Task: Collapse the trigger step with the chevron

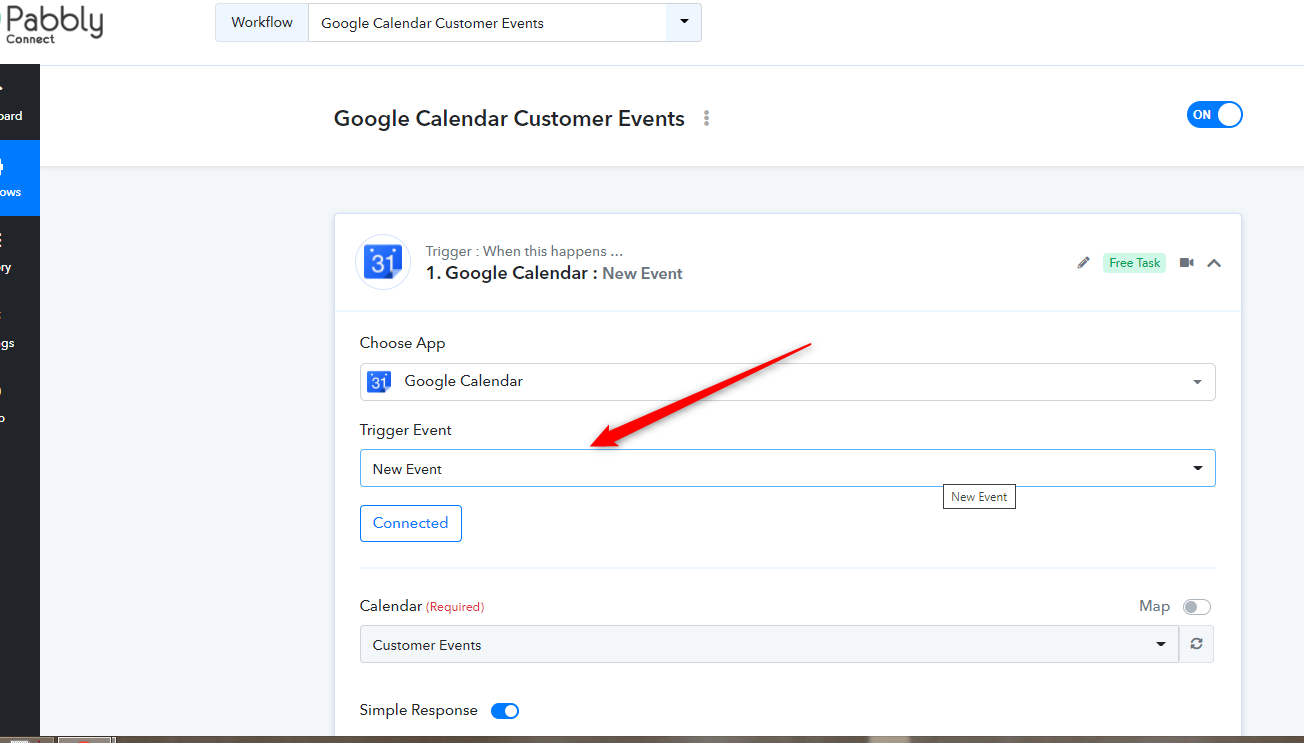Action: click(x=1214, y=263)
